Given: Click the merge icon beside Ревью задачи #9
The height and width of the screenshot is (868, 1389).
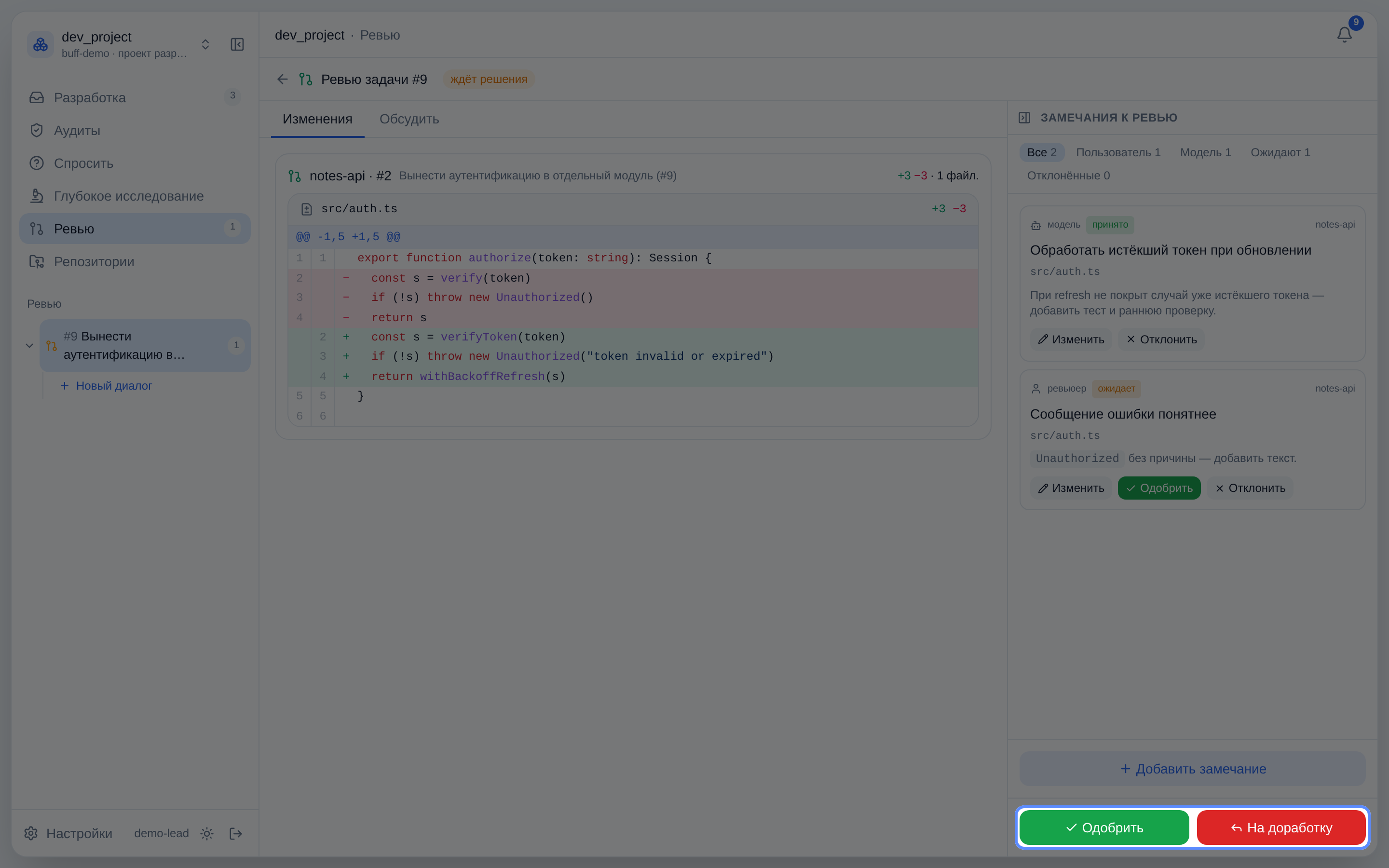Looking at the screenshot, I should [x=305, y=79].
